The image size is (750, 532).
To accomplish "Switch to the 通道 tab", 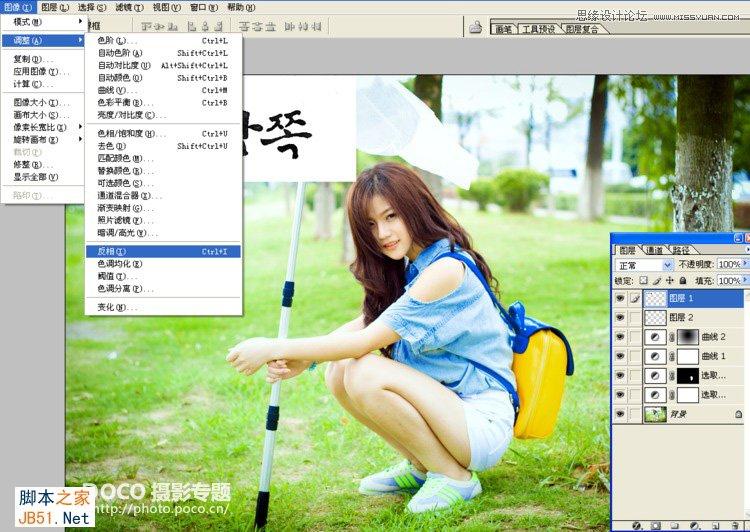I will coord(654,250).
